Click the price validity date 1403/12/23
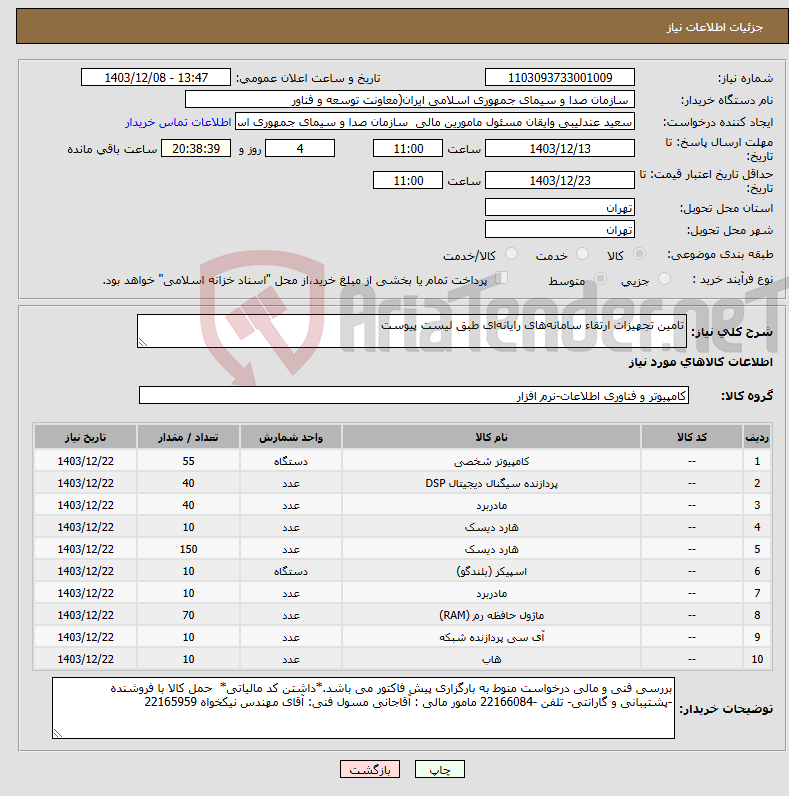Image resolution: width=789 pixels, height=796 pixels. coord(560,180)
